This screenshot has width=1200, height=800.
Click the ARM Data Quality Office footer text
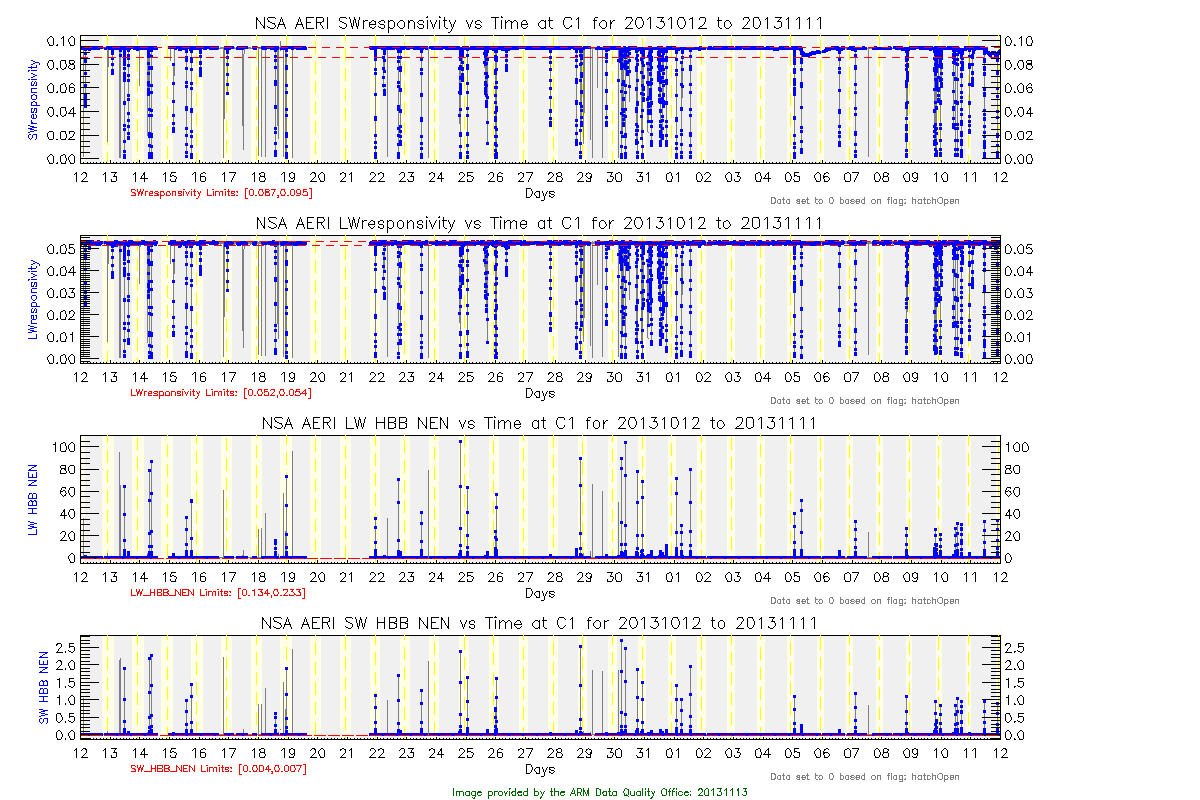[x=600, y=791]
